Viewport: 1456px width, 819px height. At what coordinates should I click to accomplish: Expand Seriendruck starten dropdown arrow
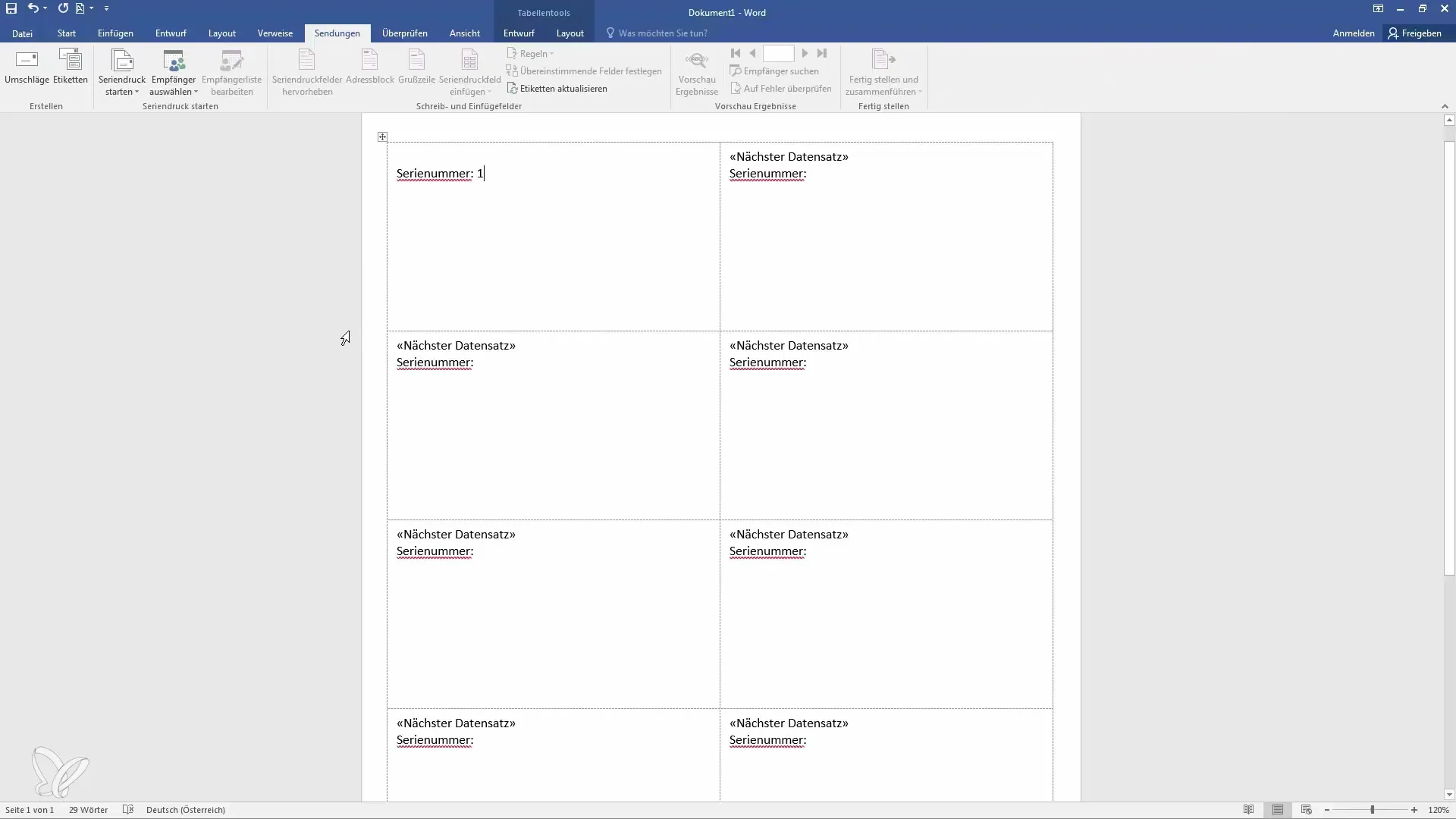click(x=137, y=92)
